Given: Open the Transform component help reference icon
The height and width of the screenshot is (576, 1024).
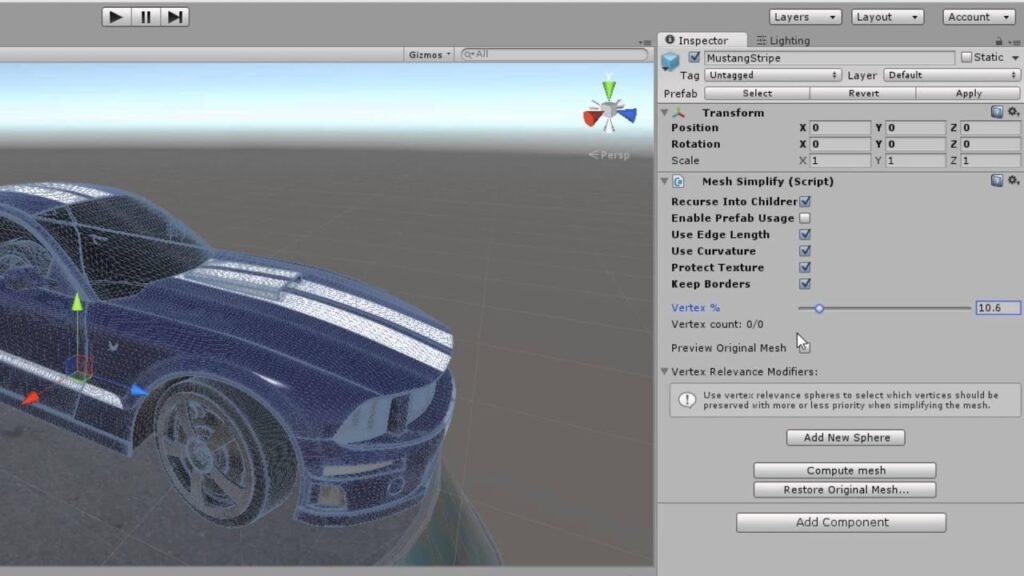Looking at the screenshot, I should click(x=996, y=112).
